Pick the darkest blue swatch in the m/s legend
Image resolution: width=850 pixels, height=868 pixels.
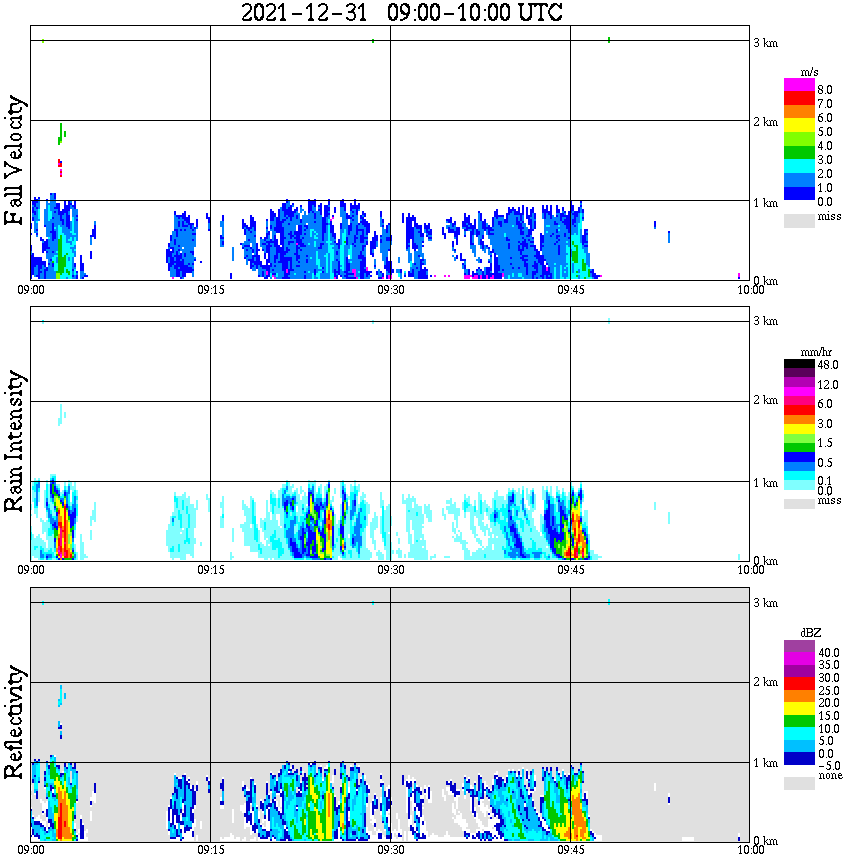tap(799, 193)
